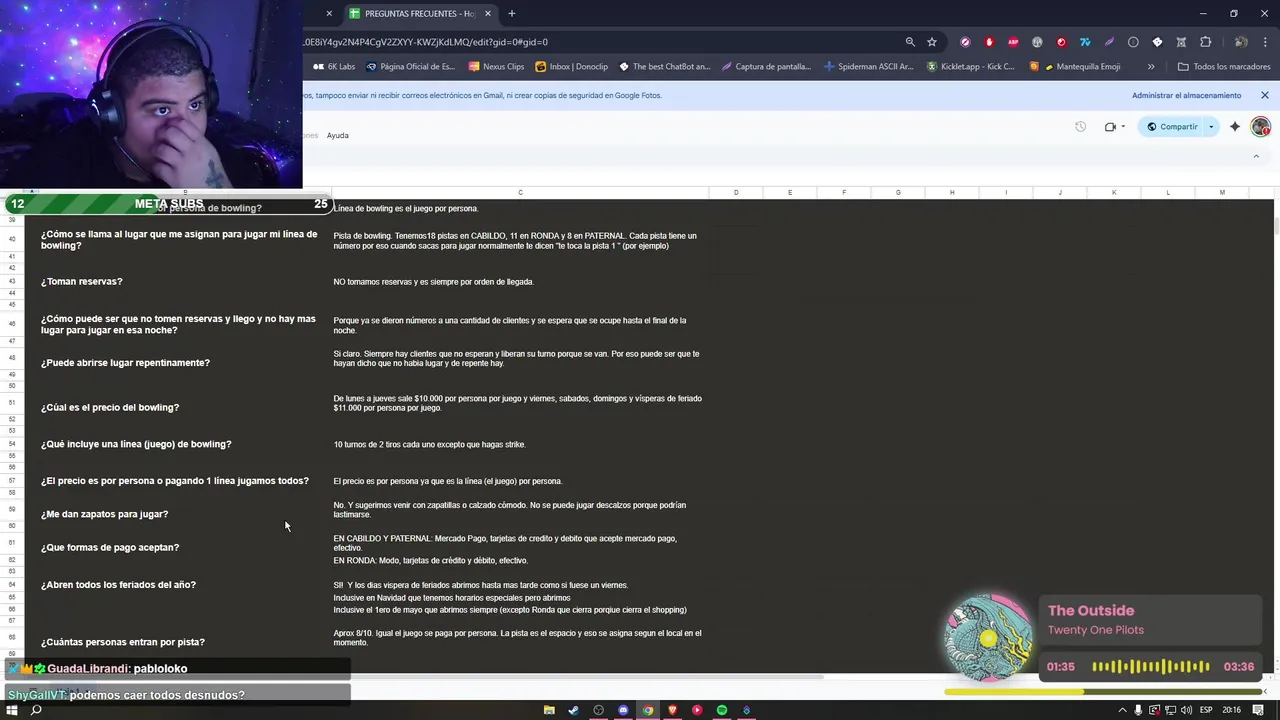Click the ESP keyboard language indicator

[x=1206, y=710]
